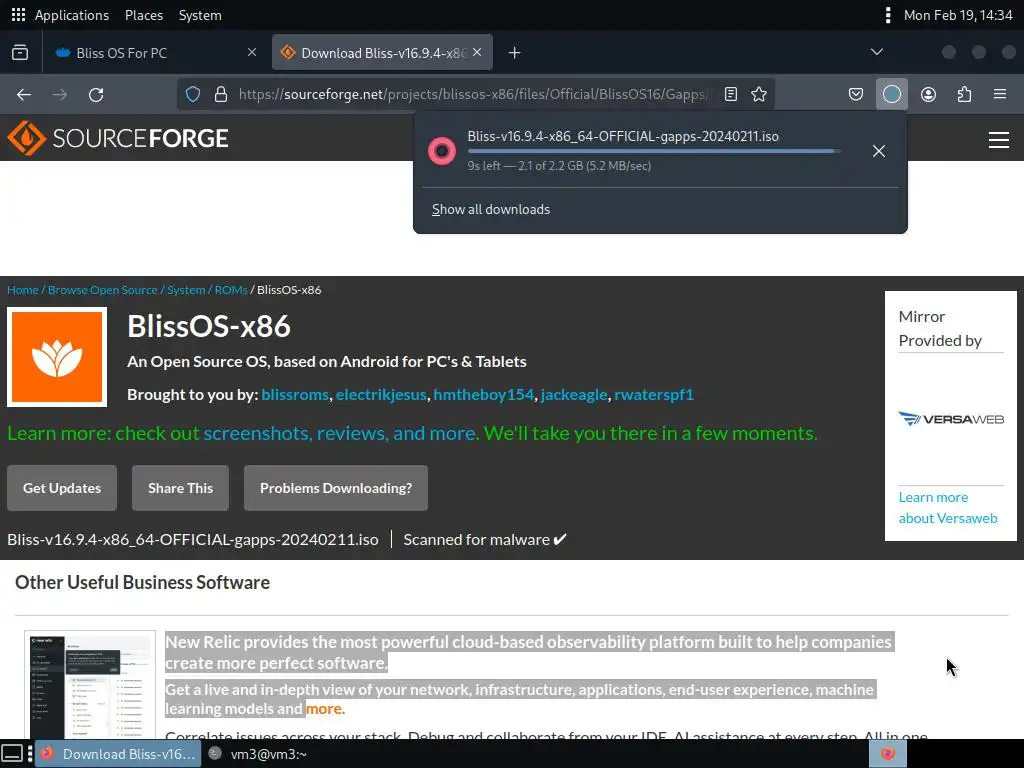
Task: Open the Firefox account icon
Action: tap(928, 95)
